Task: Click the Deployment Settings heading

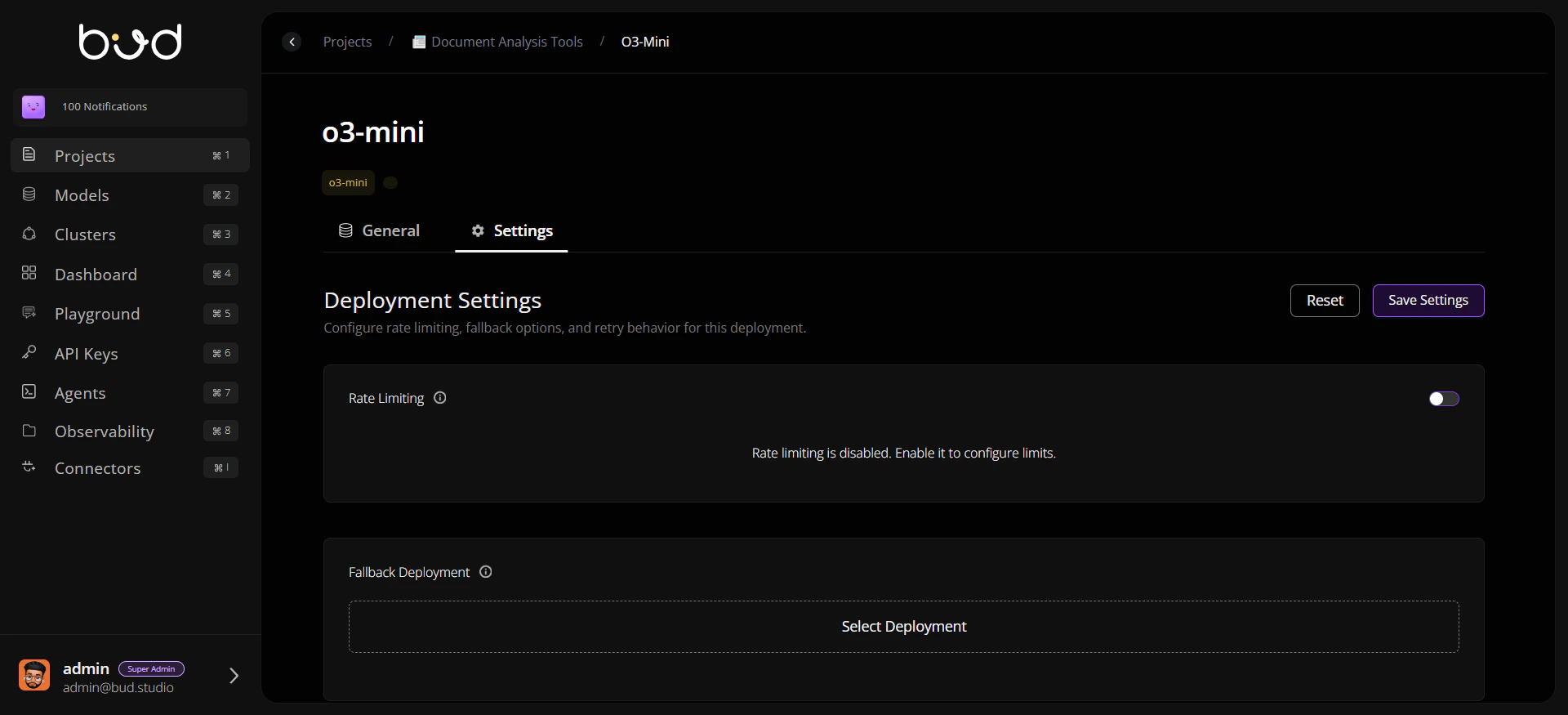Action: pyautogui.click(x=433, y=301)
